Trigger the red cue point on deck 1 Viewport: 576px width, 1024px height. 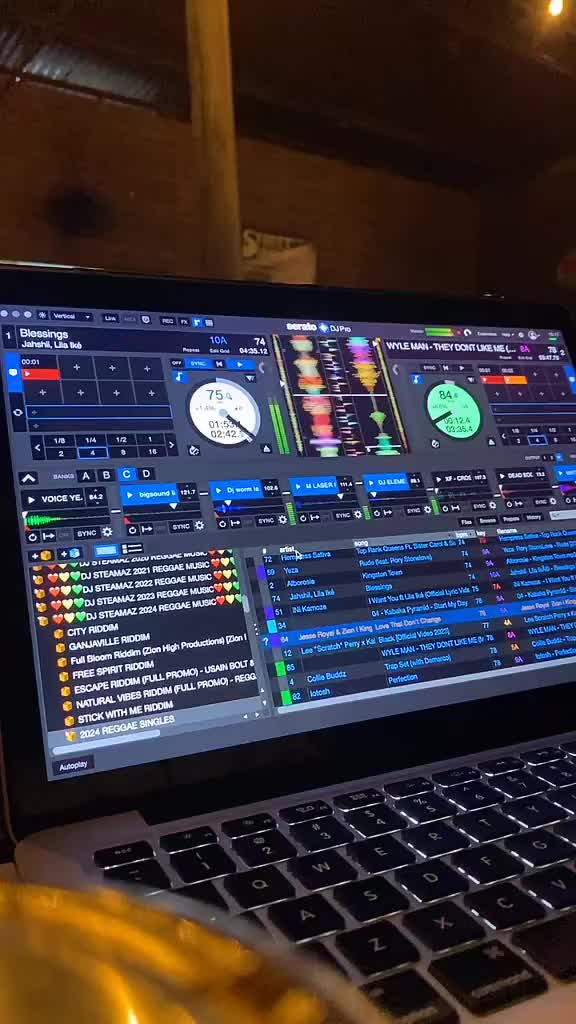tap(40, 374)
